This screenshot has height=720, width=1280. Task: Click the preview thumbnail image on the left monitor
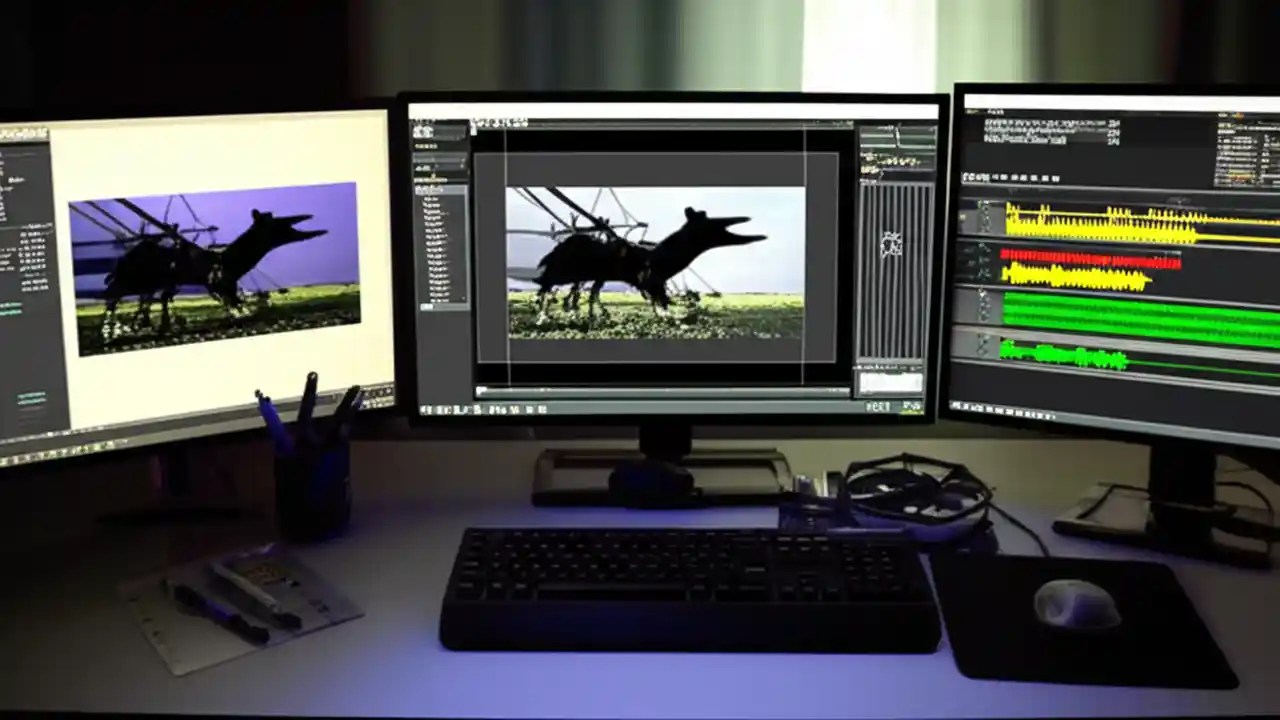pos(200,270)
